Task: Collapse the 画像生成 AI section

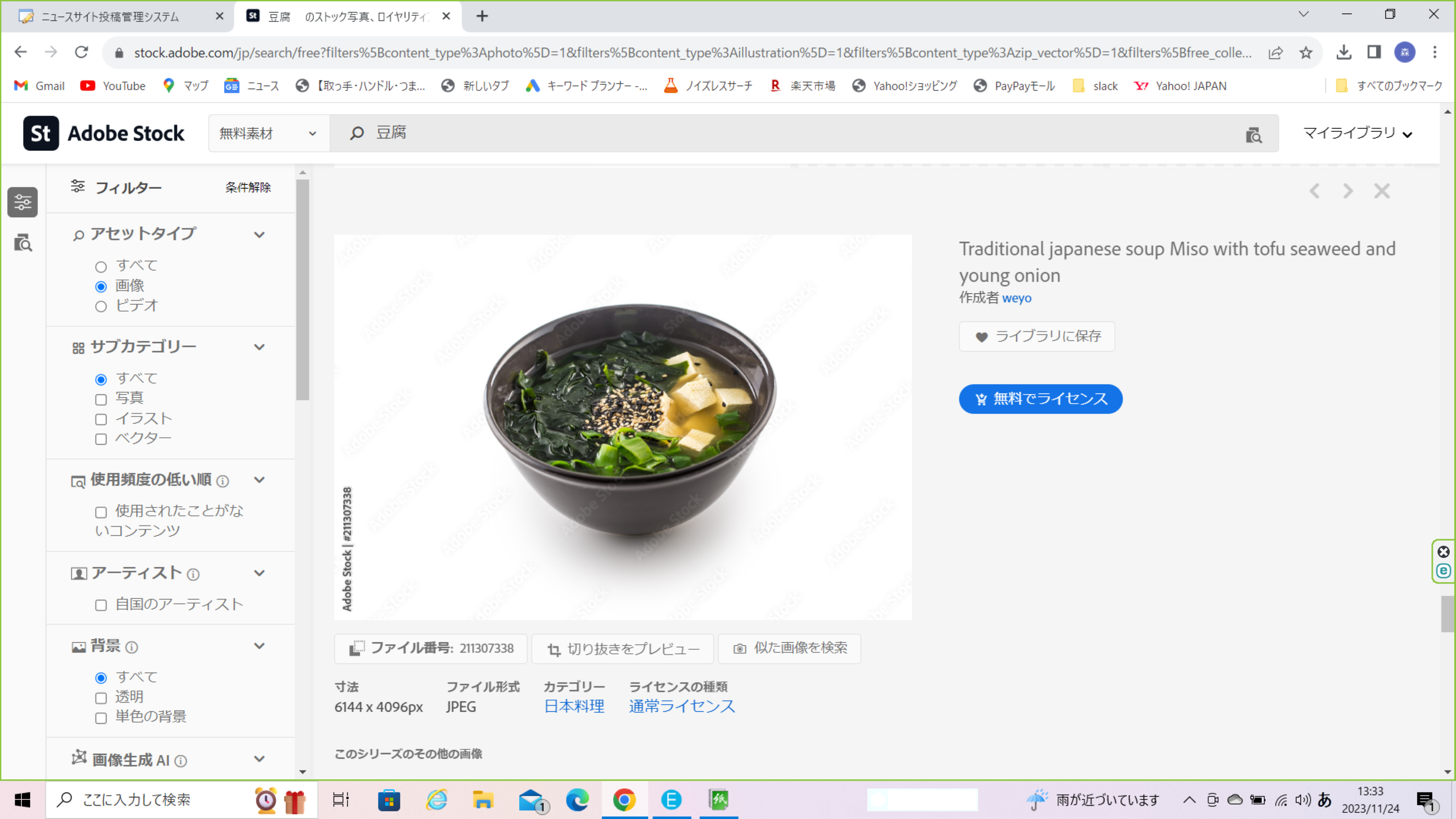Action: [260, 759]
